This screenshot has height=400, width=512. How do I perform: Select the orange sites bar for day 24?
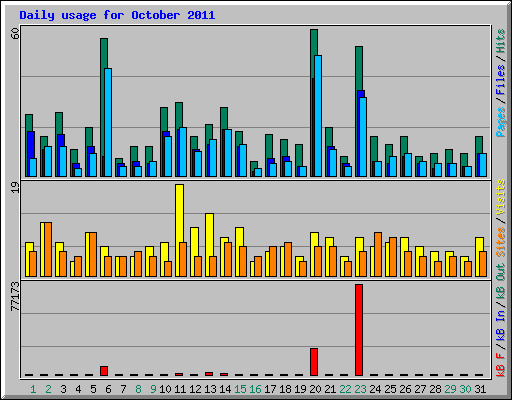(378, 254)
